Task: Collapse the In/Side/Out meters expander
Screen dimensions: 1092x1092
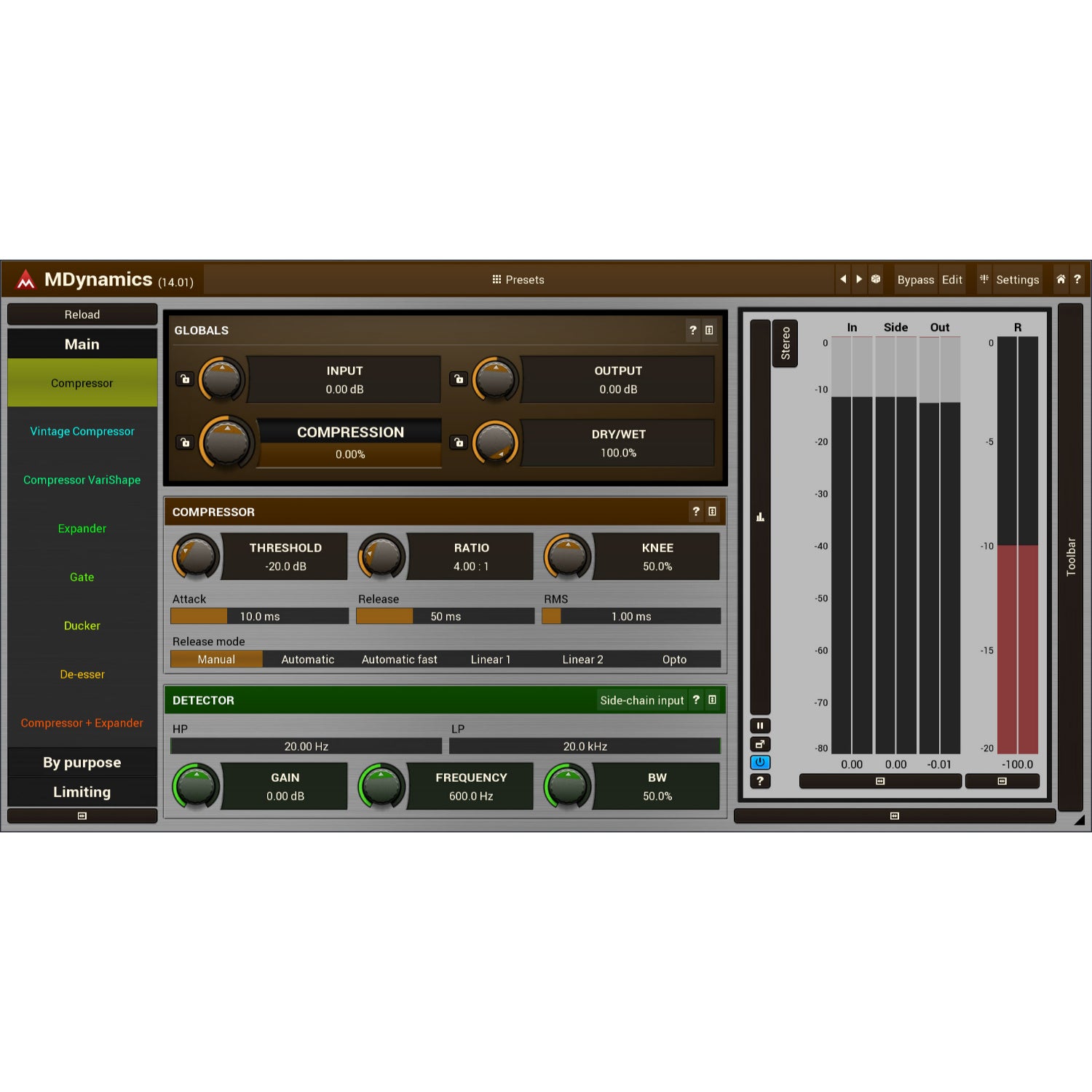Action: click(x=880, y=781)
